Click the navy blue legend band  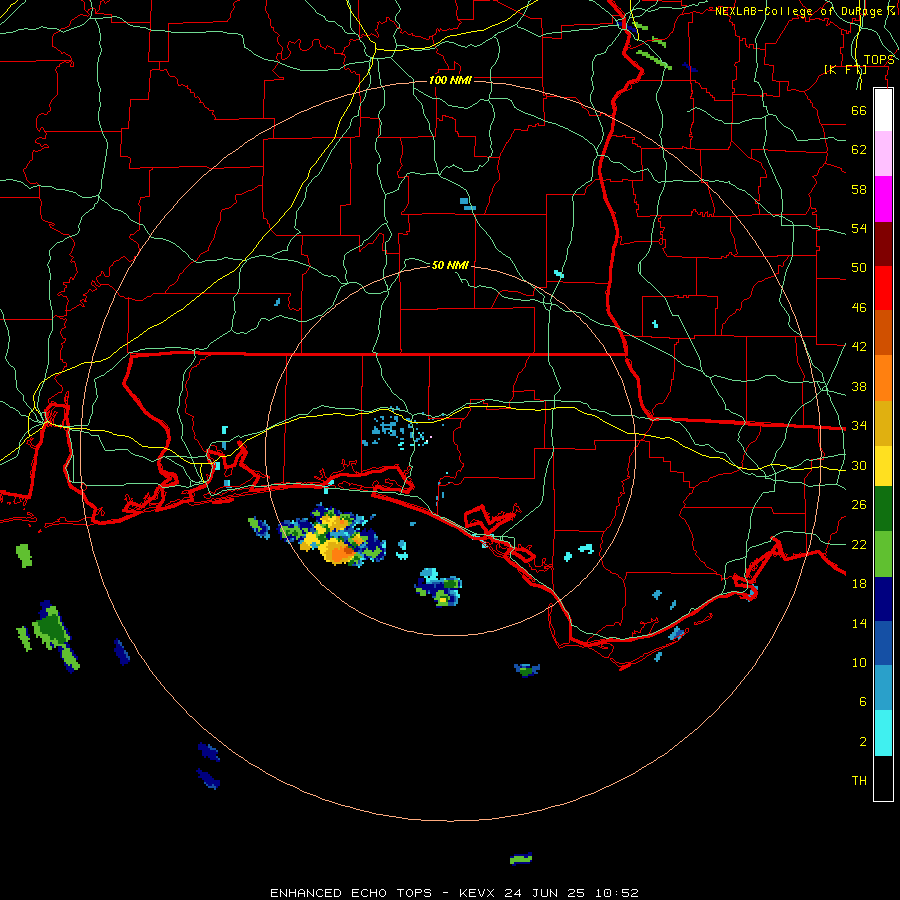point(883,599)
